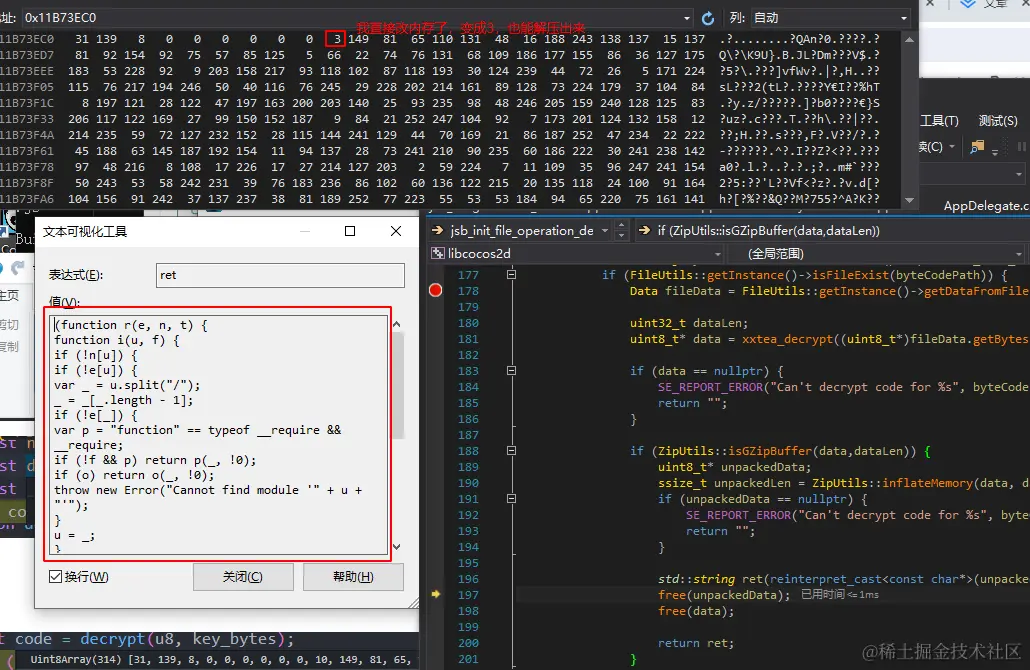Collapse the code block at line 177
Viewport: 1030px width, 670px height.
tap(511, 275)
